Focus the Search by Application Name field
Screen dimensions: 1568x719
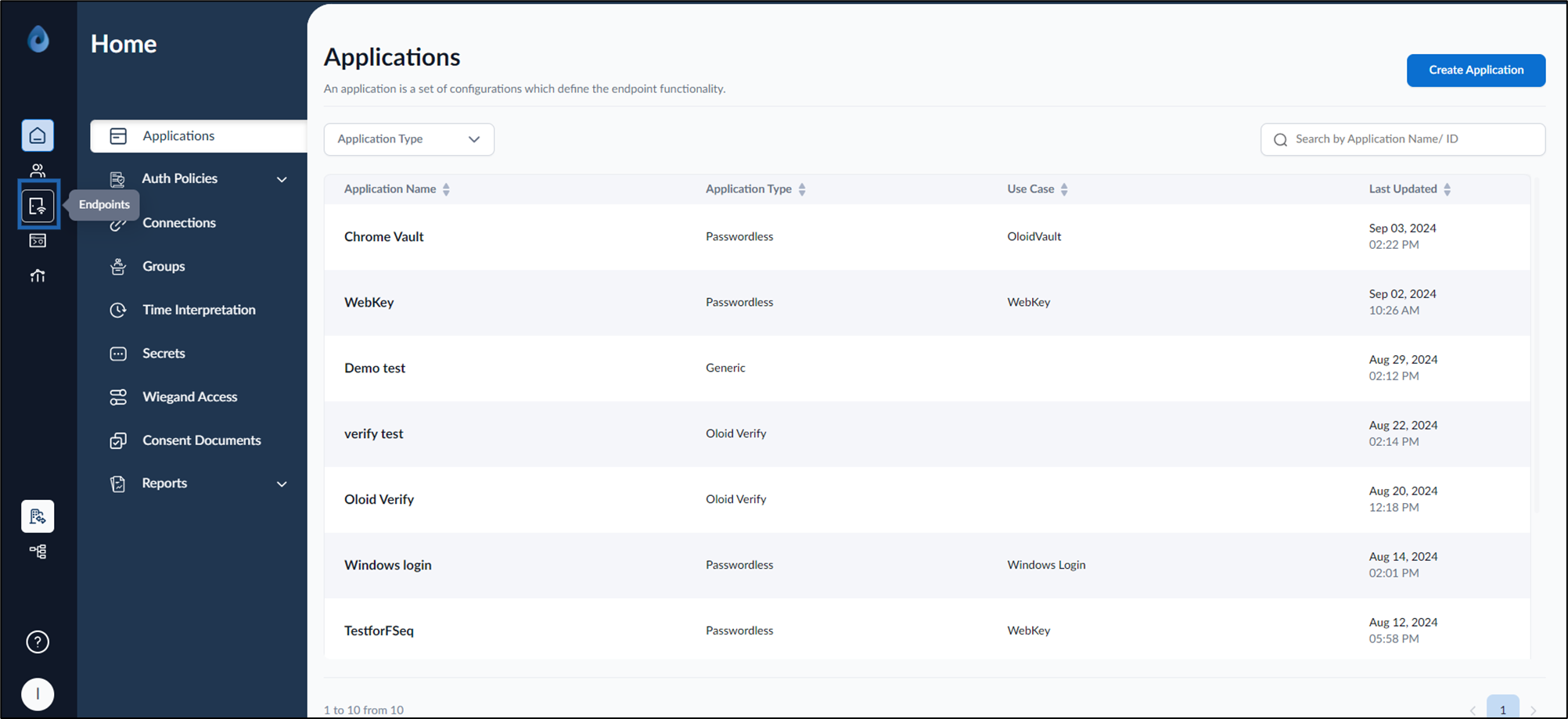click(1403, 139)
